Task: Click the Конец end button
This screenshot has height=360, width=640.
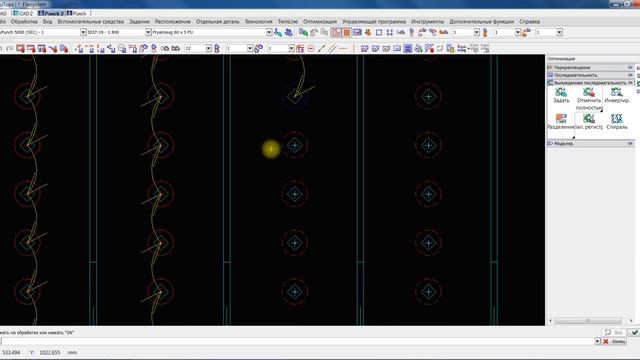Action: [615, 341]
